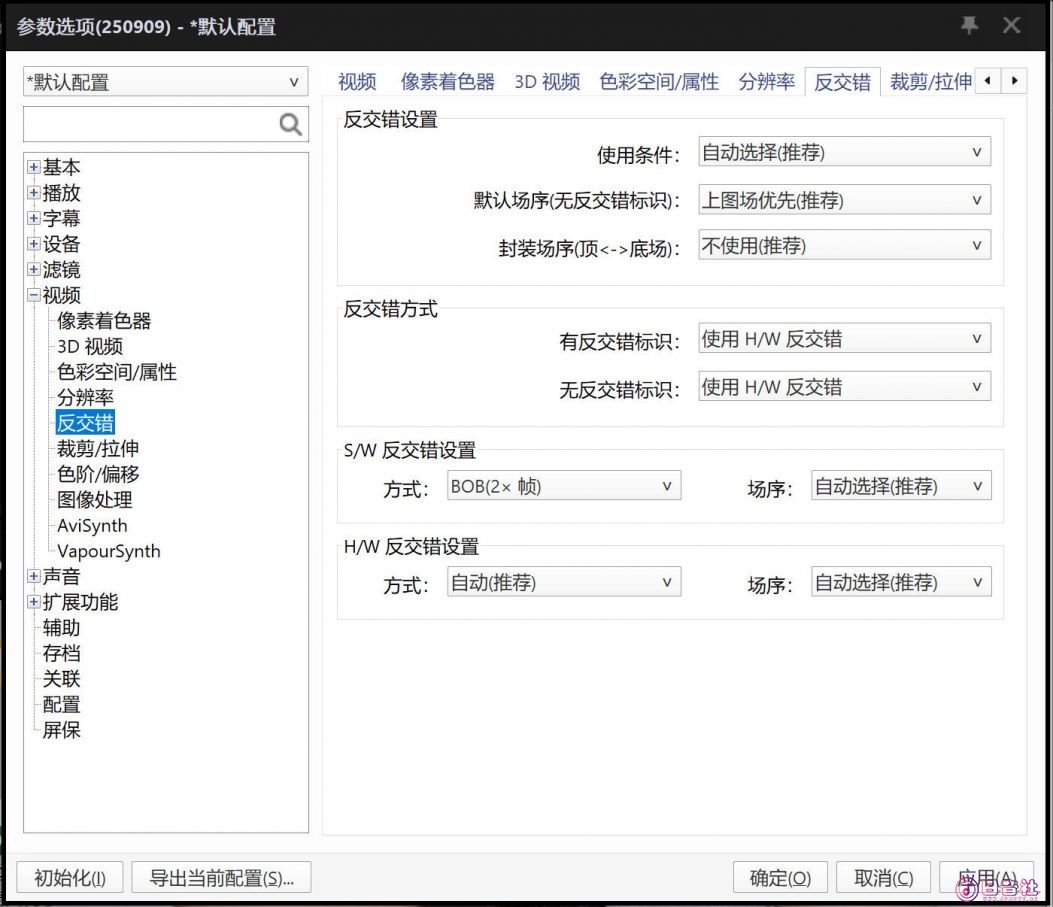Click the right arrow to scroll tabs

click(x=1015, y=80)
